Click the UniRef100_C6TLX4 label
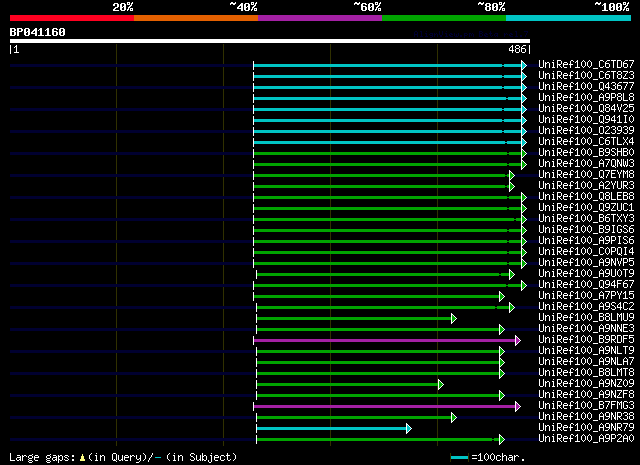Viewport: 640px width, 465px height. click(586, 141)
